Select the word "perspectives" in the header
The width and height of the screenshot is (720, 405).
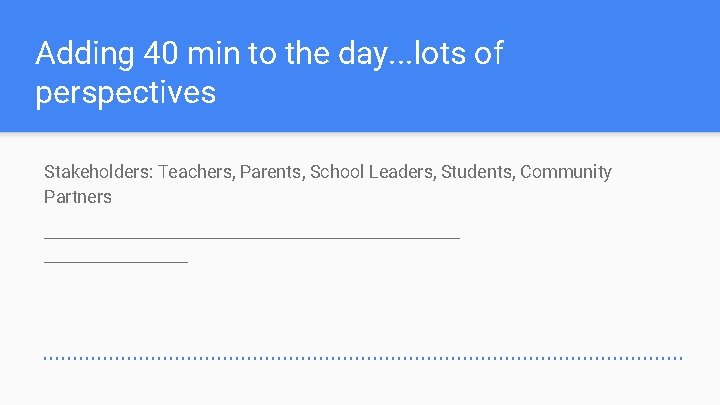(x=125, y=94)
